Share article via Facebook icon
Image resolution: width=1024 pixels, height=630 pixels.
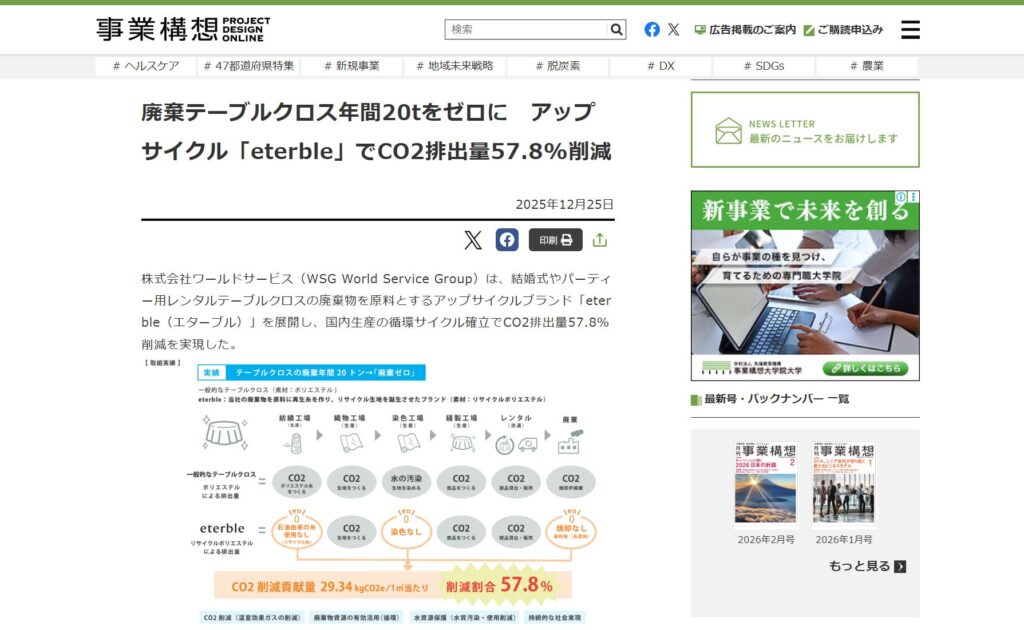(x=507, y=240)
